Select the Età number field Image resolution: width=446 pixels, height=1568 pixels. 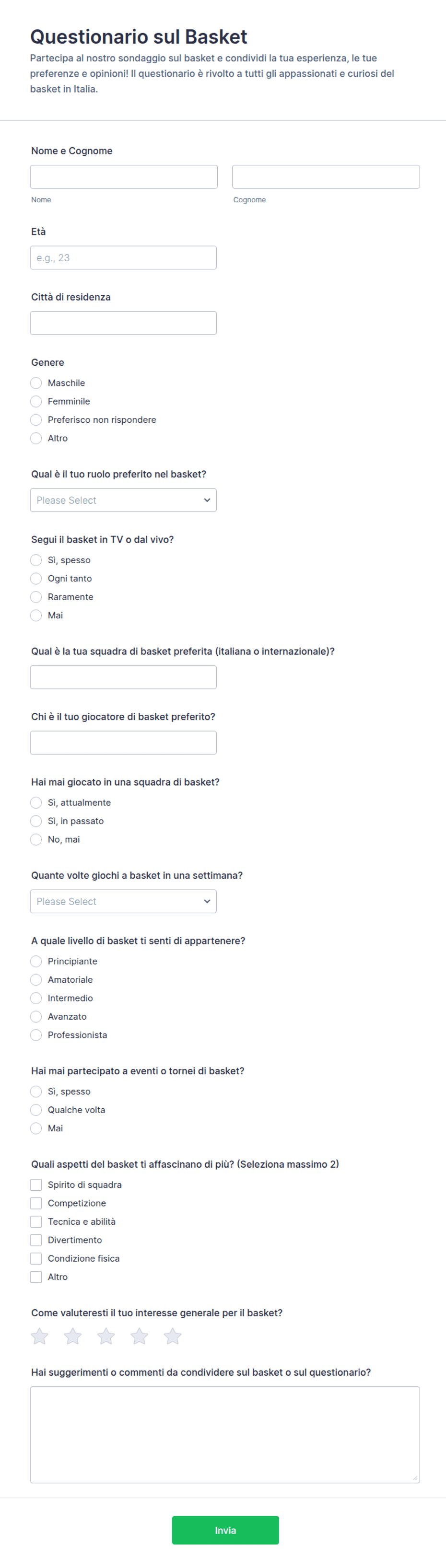pyautogui.click(x=123, y=257)
